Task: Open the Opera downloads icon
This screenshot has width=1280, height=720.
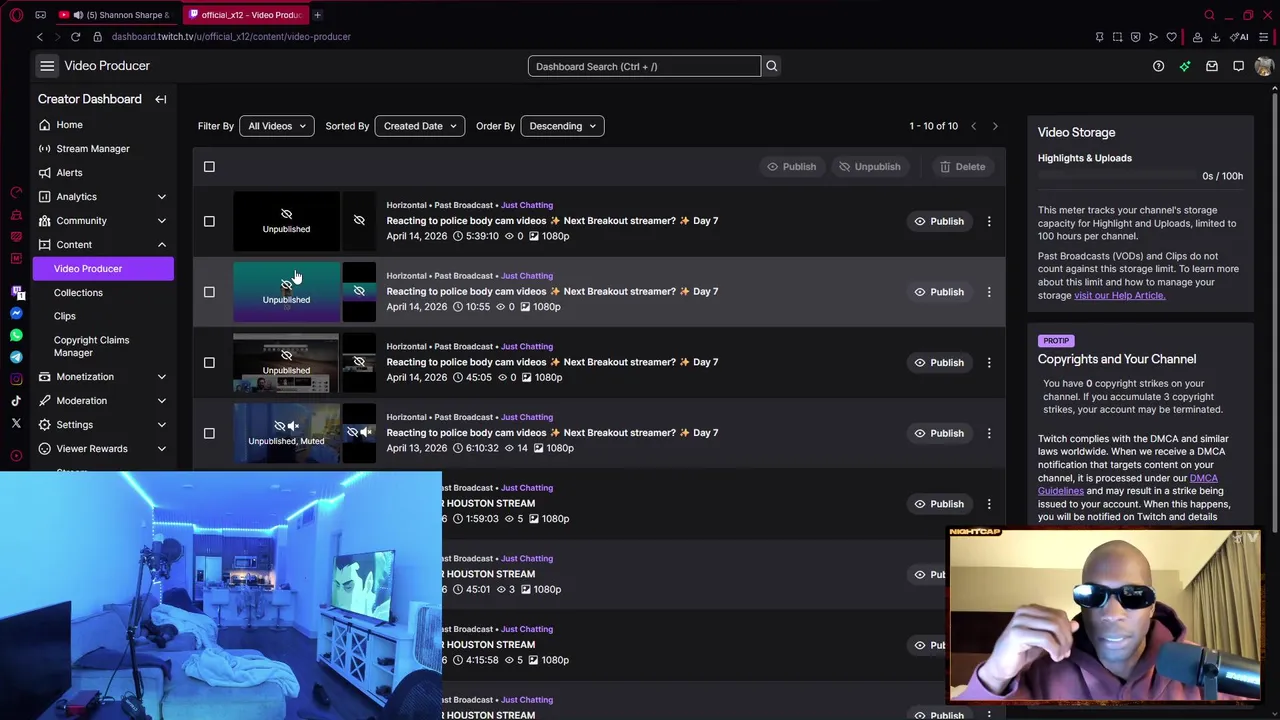Action: point(1215,37)
